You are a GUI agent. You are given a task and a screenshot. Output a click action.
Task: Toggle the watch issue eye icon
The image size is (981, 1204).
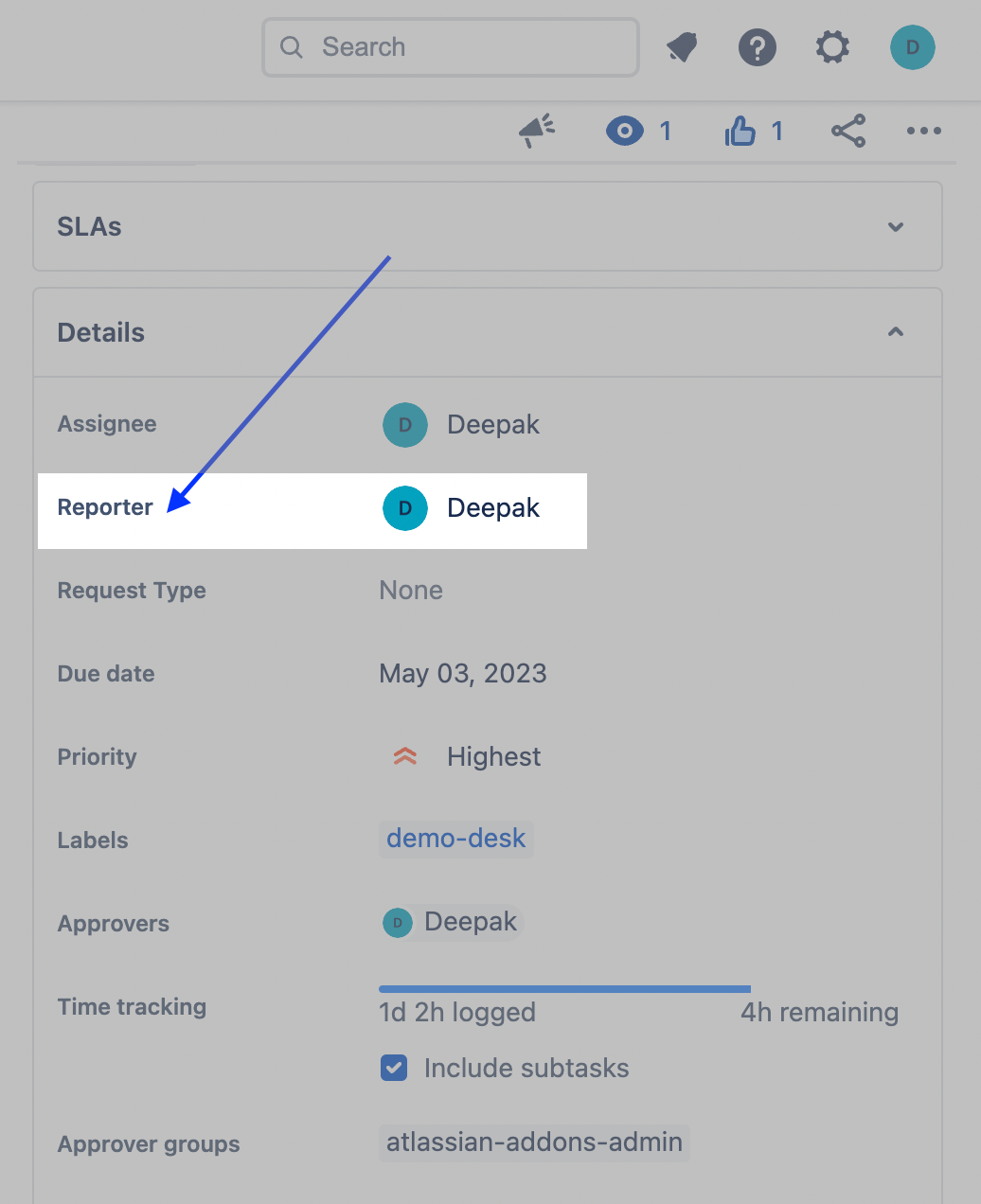(625, 131)
